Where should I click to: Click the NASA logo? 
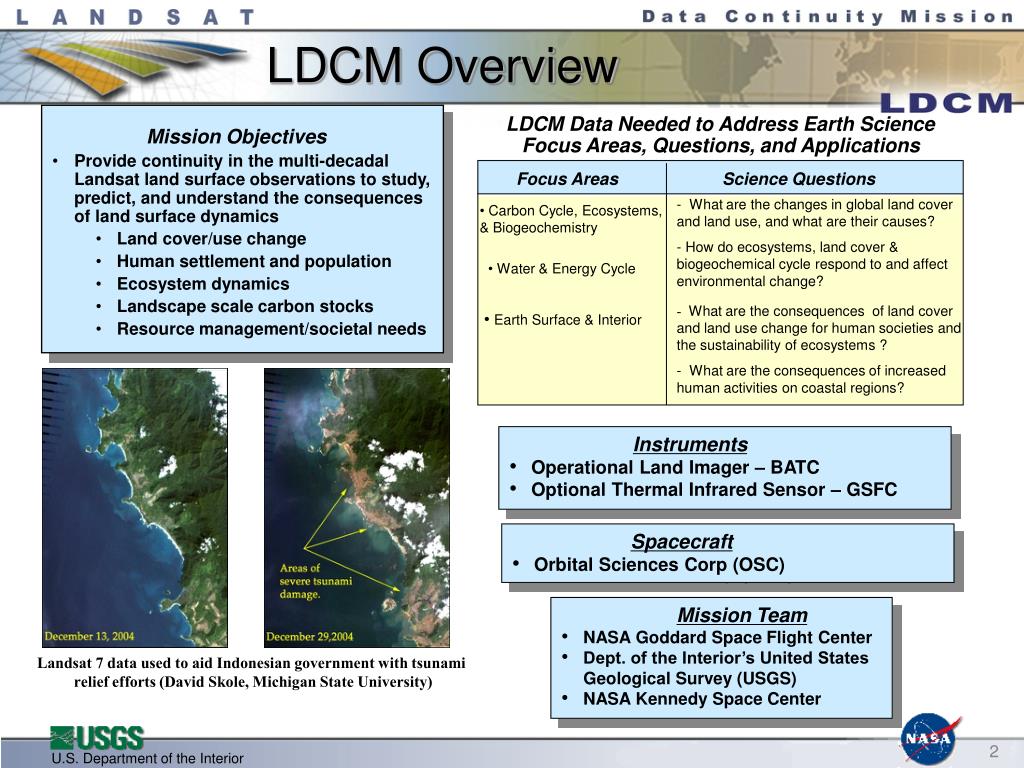coord(930,739)
